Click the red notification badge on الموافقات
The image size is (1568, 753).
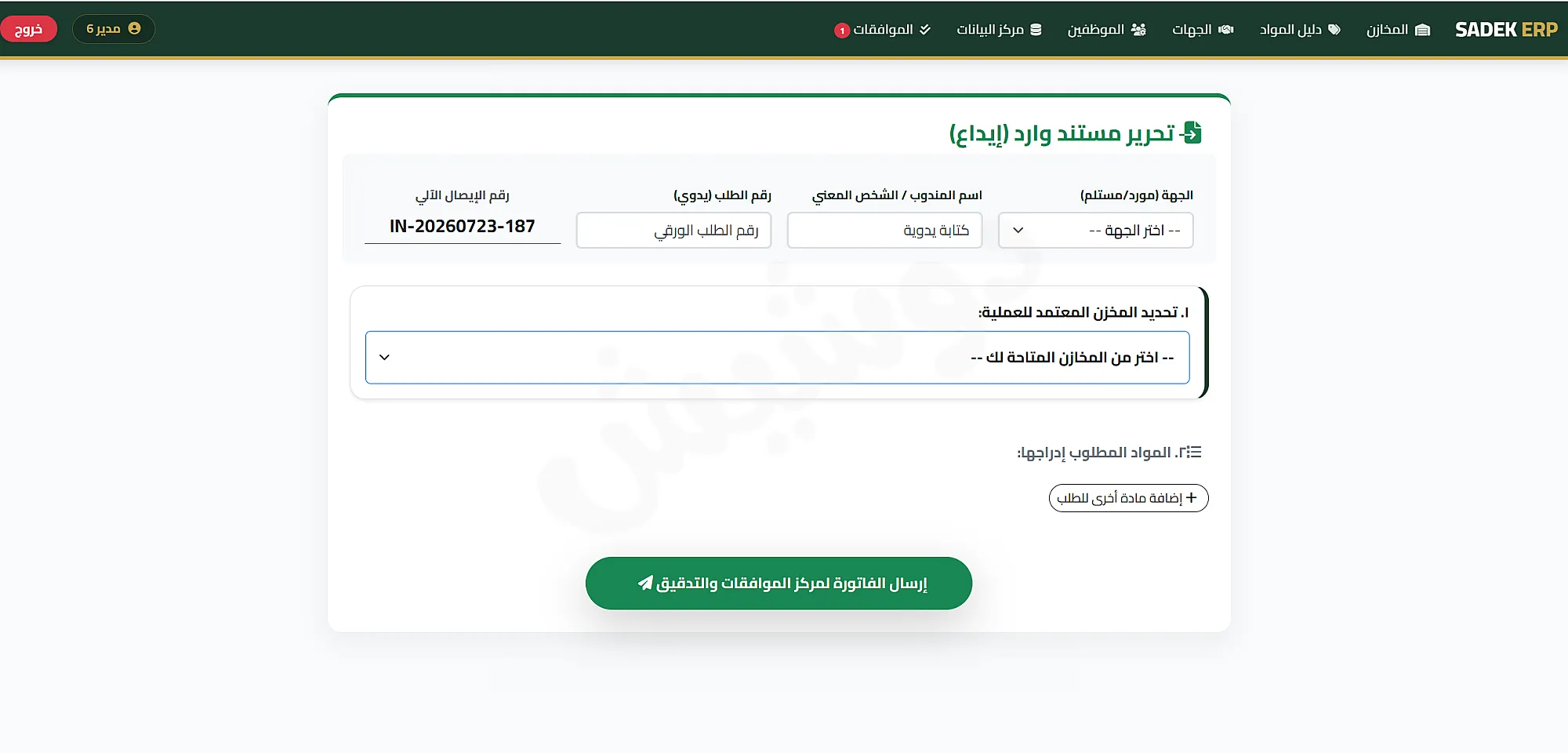(842, 31)
